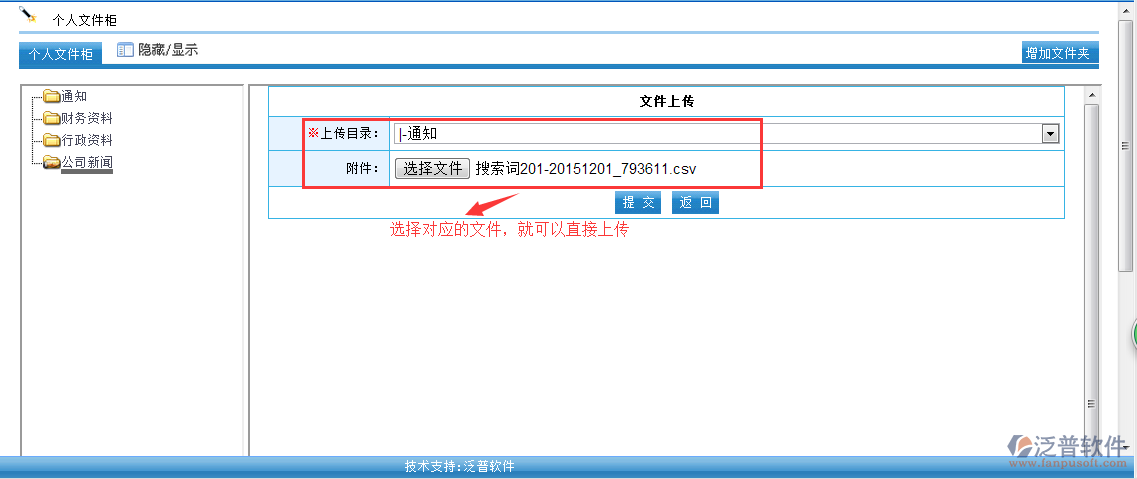
Task: Click the 技术支持:泛普软件 footer text
Action: 460,466
